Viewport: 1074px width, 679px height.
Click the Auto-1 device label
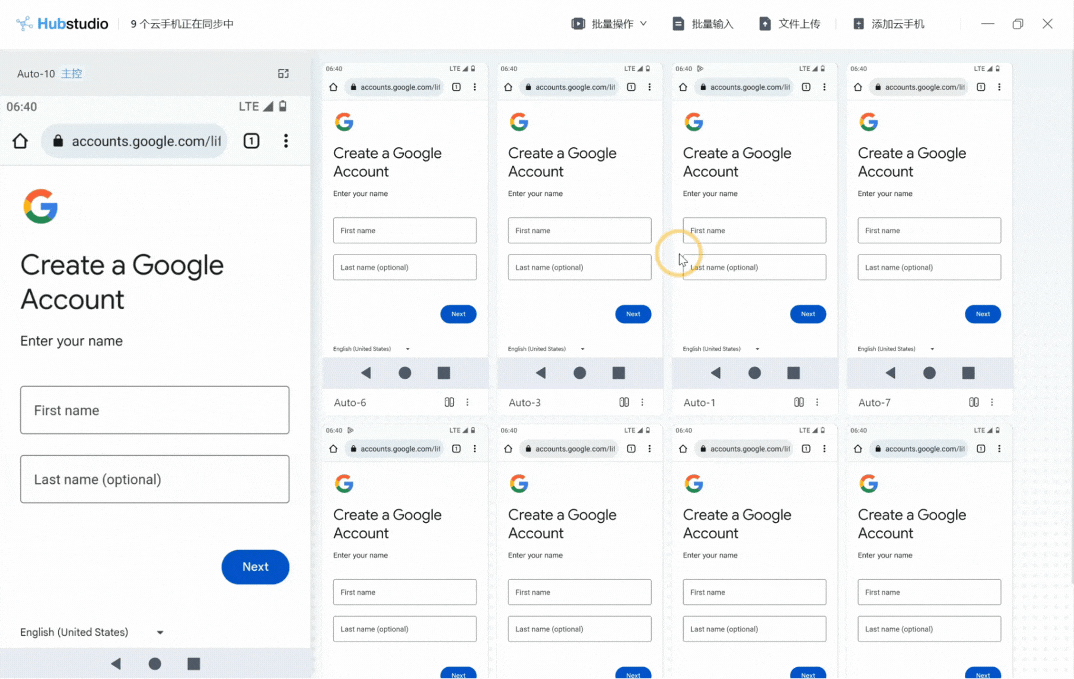coord(699,402)
